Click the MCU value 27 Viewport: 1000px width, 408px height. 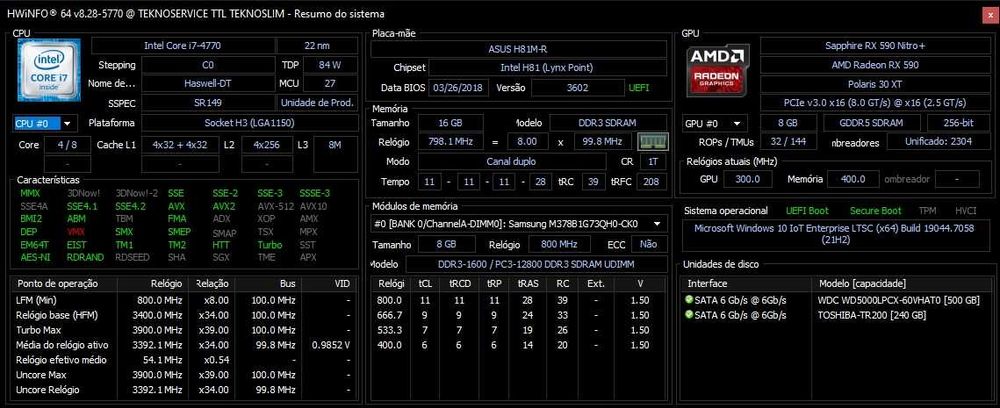pyautogui.click(x=330, y=84)
